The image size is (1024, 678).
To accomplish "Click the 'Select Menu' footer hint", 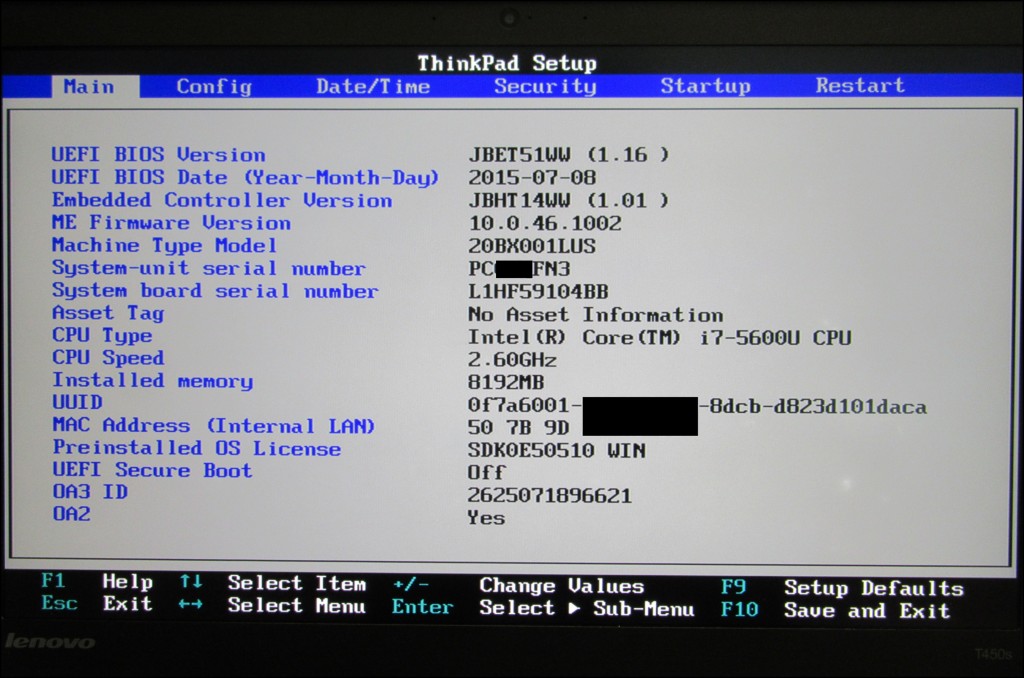I will click(296, 605).
